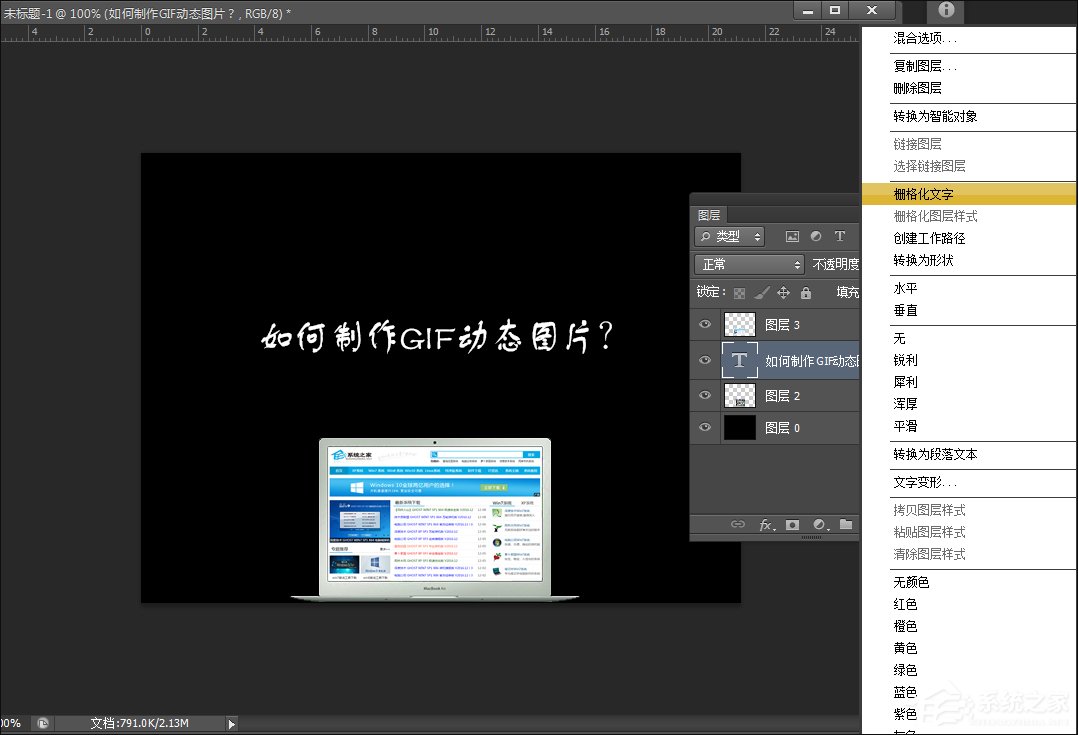Screen dimensions: 1078x735
Task: Filter layers by type using the T icon
Action: pos(840,236)
